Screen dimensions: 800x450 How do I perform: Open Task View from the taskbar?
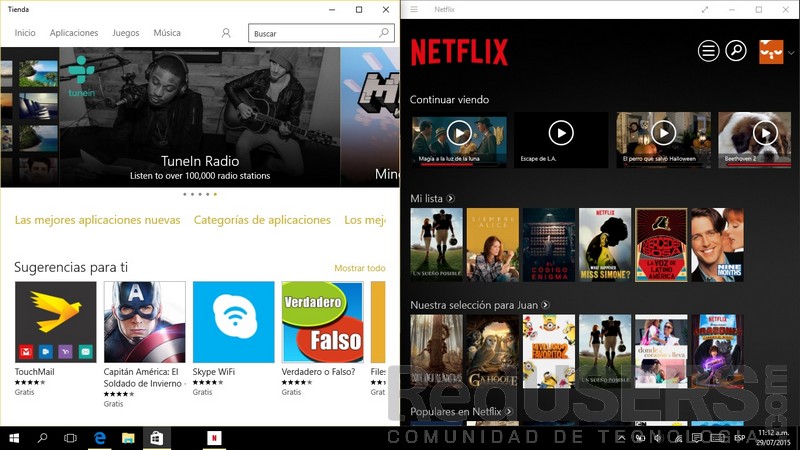click(x=70, y=438)
